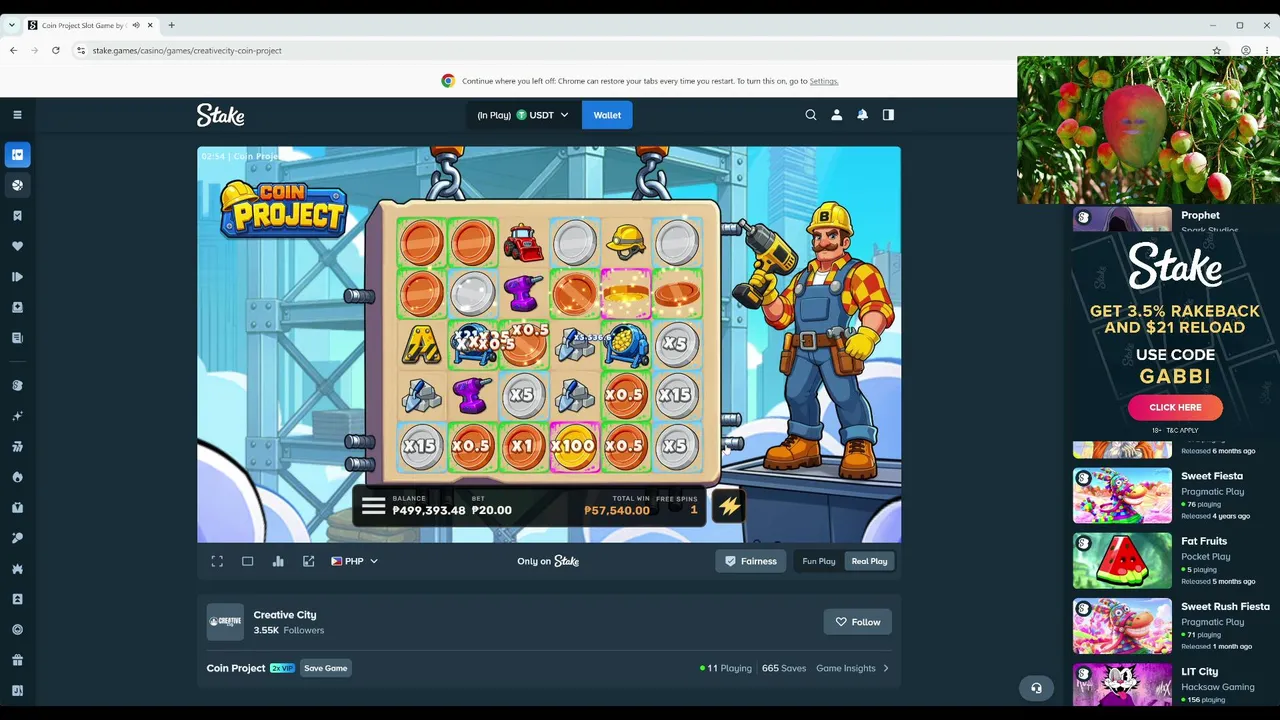Open Fat Fruits game thumbnail

pos(1122,561)
